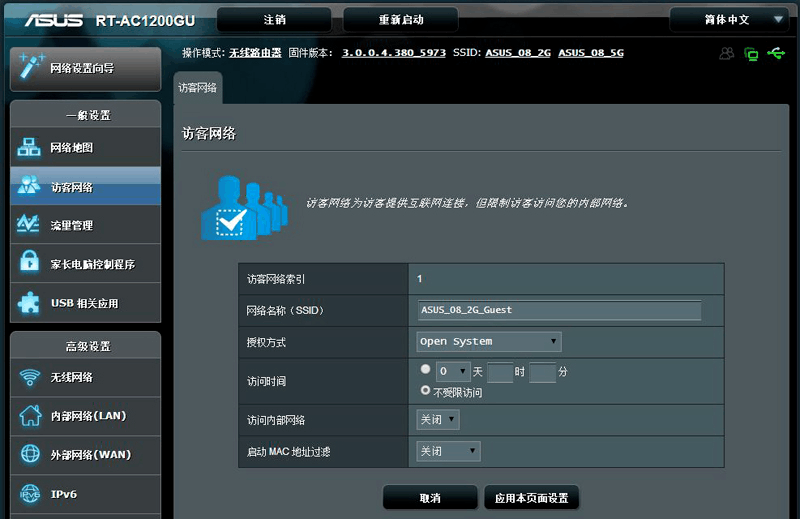Click the IPv6 globe icon
Viewport: 800px width, 519px height.
[30, 493]
